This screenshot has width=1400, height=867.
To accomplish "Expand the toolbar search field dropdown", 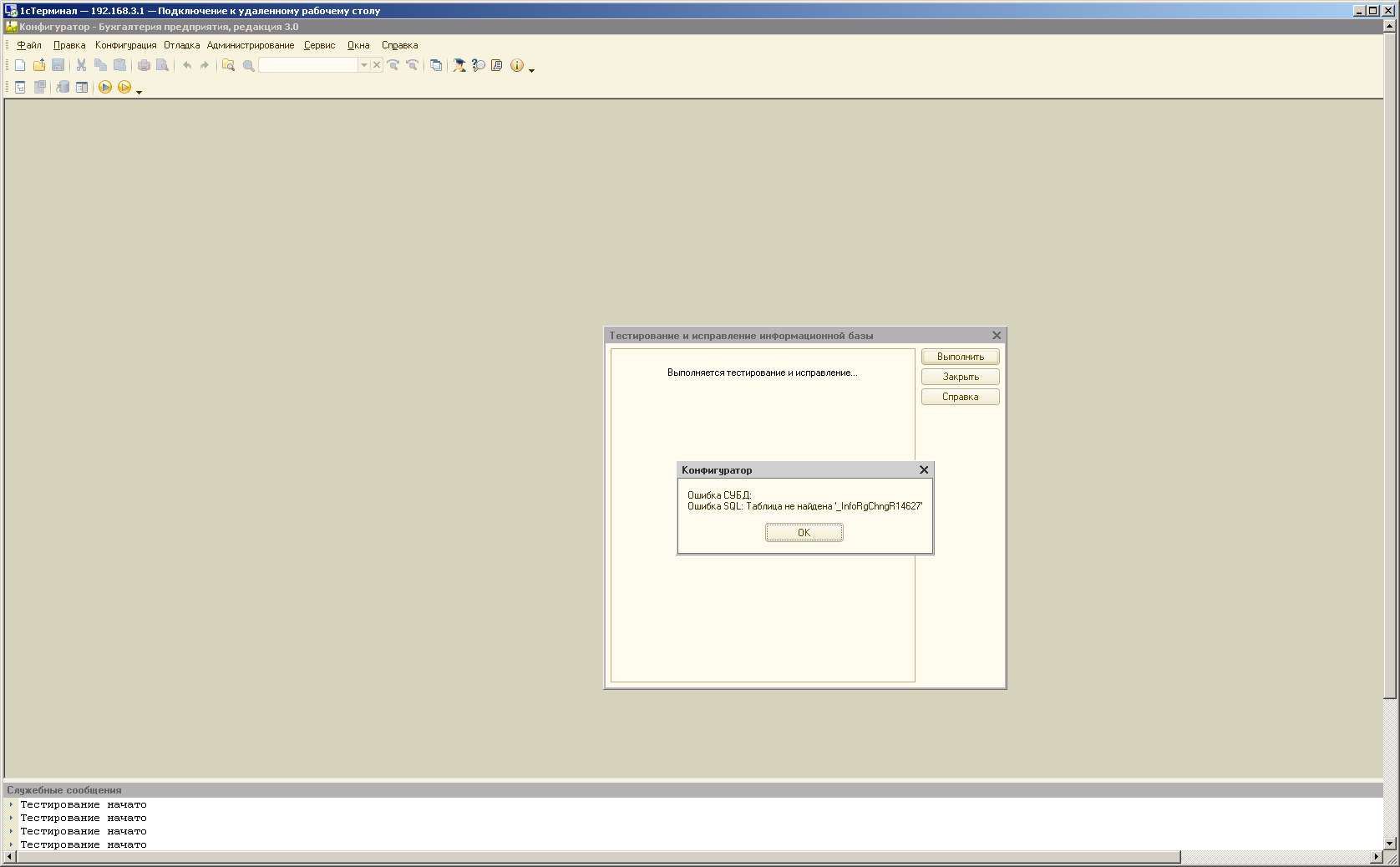I will [364, 65].
